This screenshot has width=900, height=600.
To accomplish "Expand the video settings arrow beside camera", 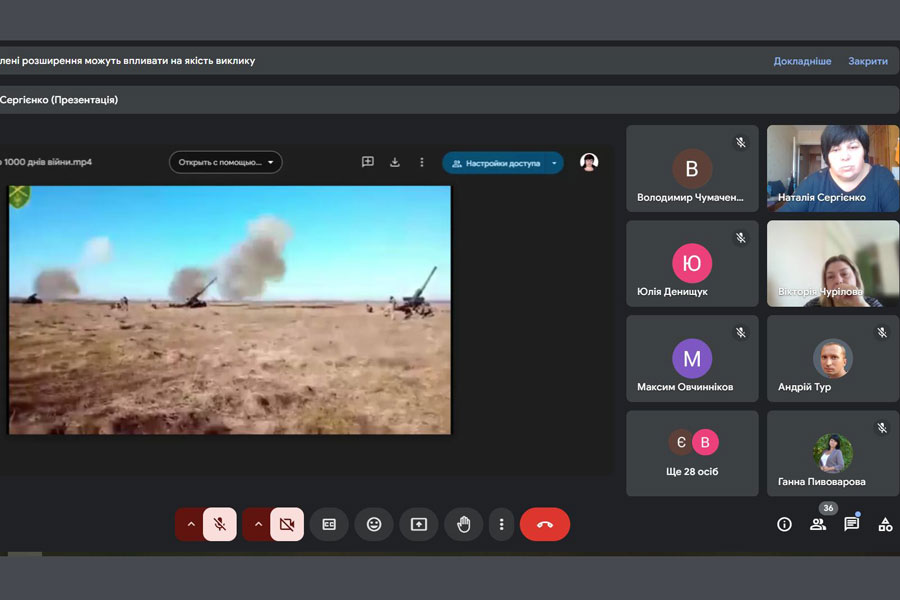I will (257, 524).
